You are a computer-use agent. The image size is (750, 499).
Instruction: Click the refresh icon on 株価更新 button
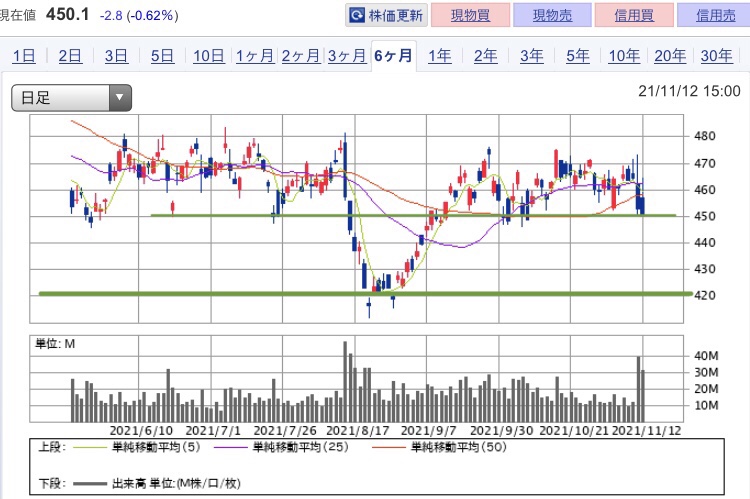pyautogui.click(x=357, y=15)
